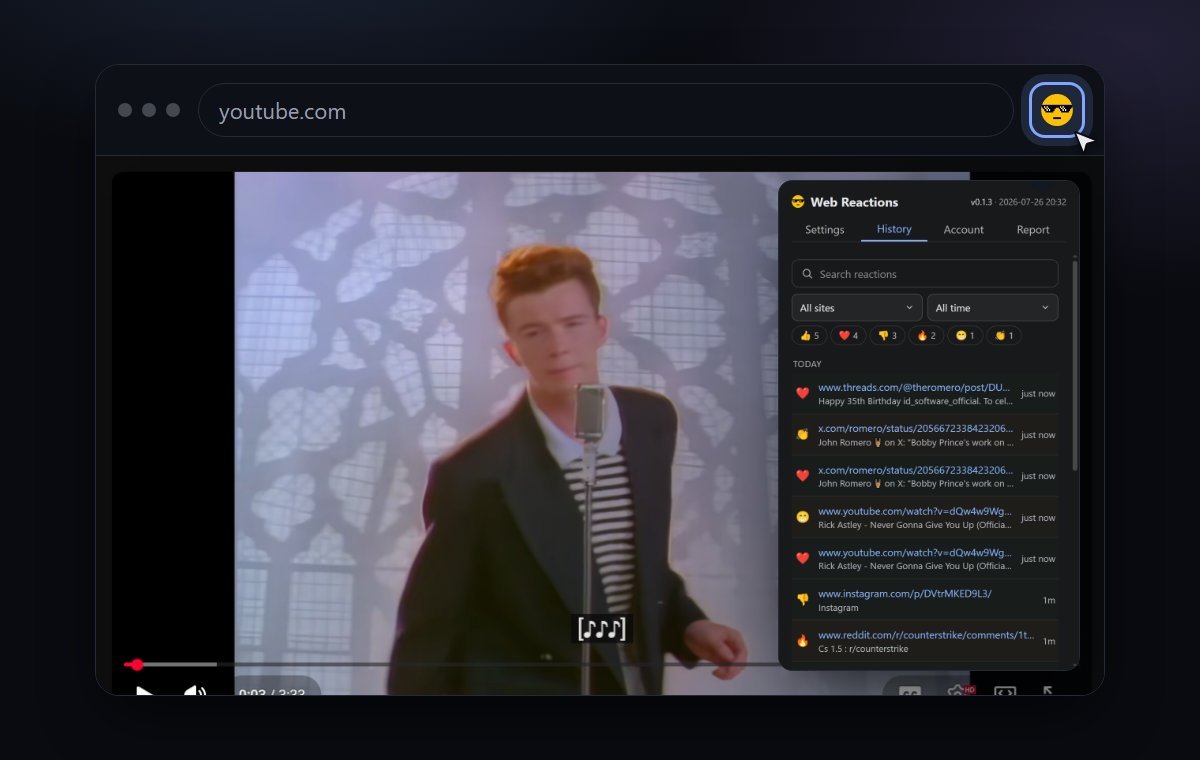
Task: Click the red scrubber dot on the progress bar
Action: [137, 664]
